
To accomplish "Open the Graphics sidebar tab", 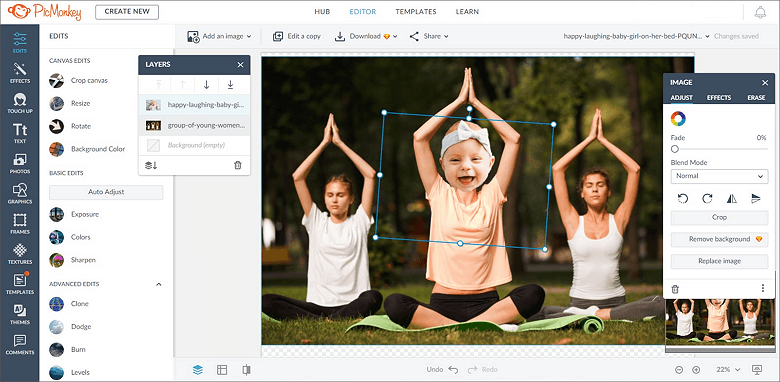I will [x=20, y=193].
